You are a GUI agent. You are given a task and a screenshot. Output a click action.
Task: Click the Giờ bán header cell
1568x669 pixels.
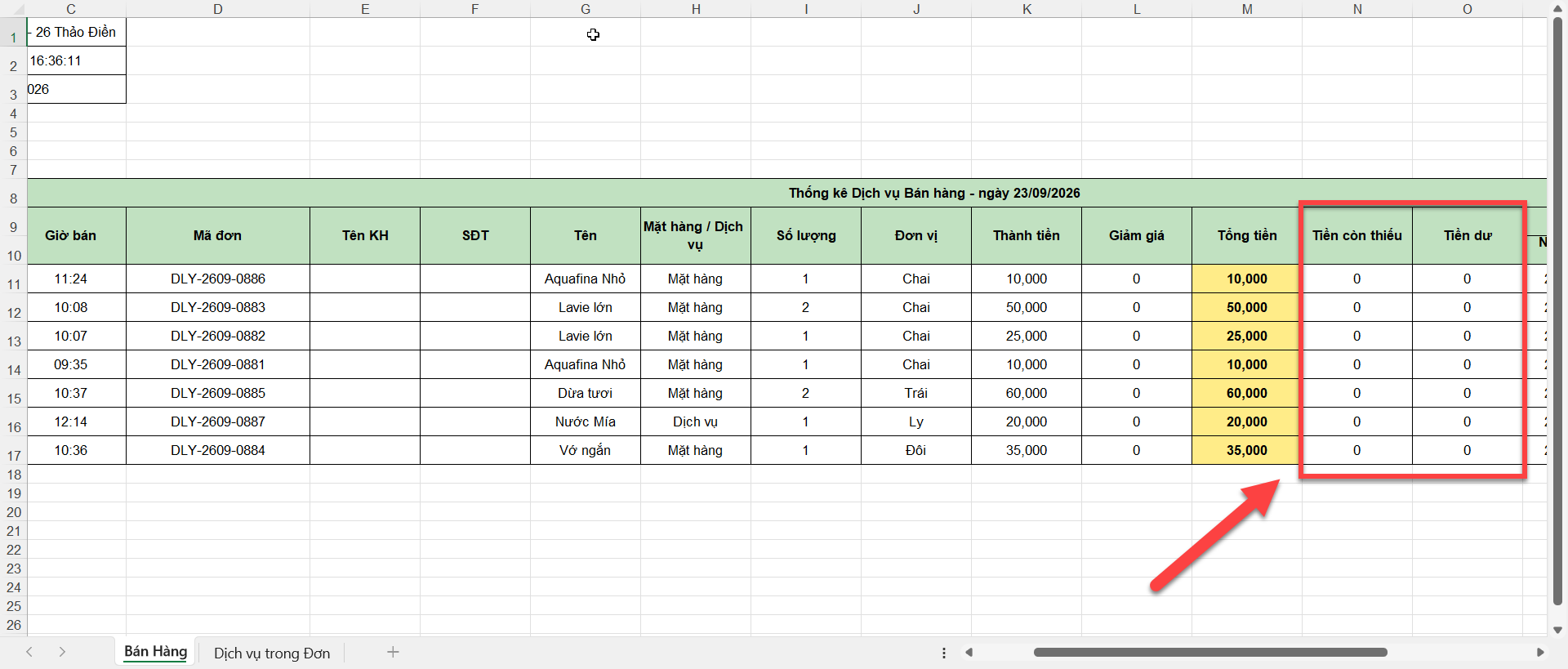(77, 235)
